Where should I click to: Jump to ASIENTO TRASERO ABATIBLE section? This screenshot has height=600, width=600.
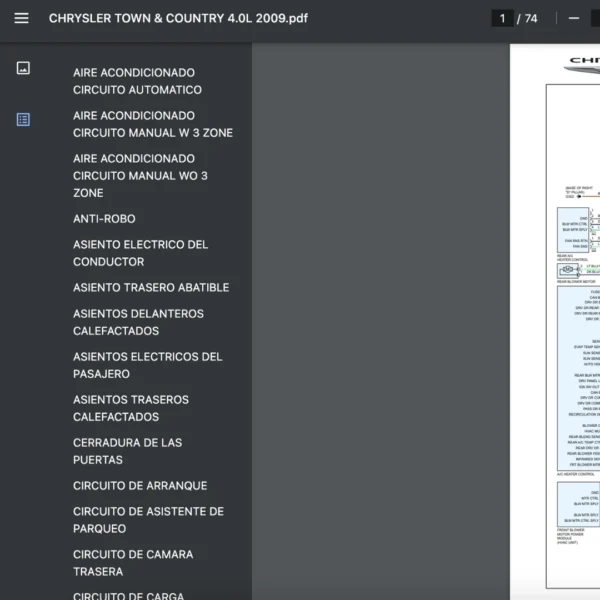[x=151, y=288]
